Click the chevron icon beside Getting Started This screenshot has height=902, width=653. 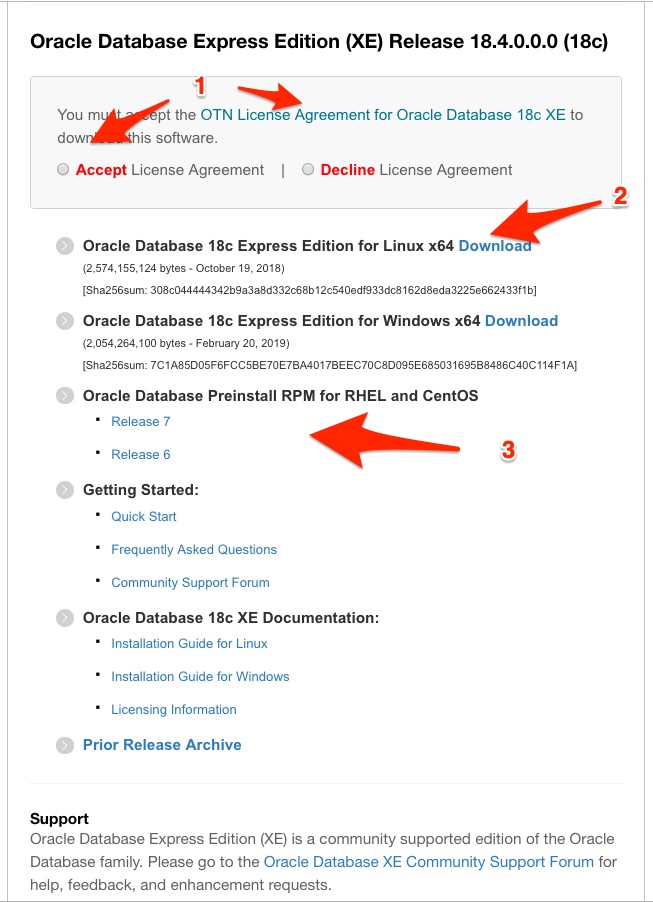tap(66, 490)
